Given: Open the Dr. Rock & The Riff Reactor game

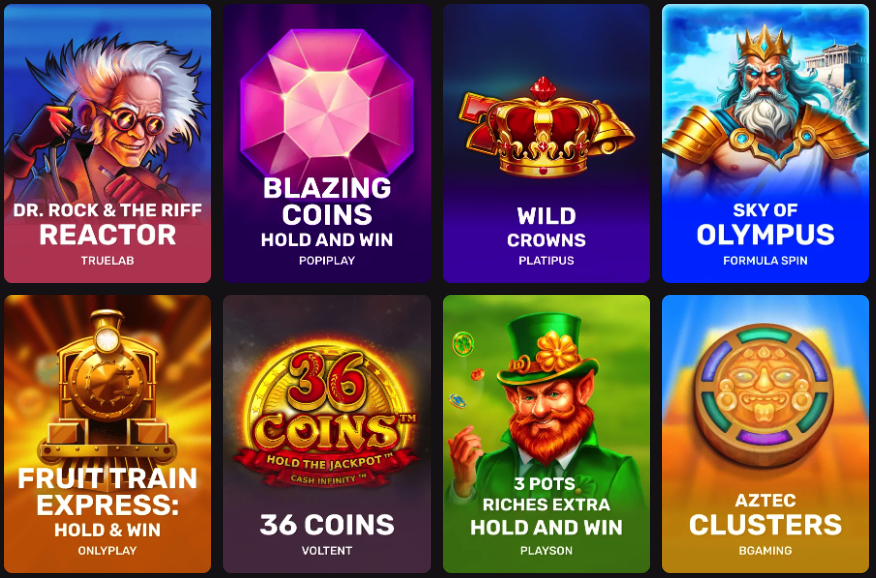Looking at the screenshot, I should pos(107,143).
